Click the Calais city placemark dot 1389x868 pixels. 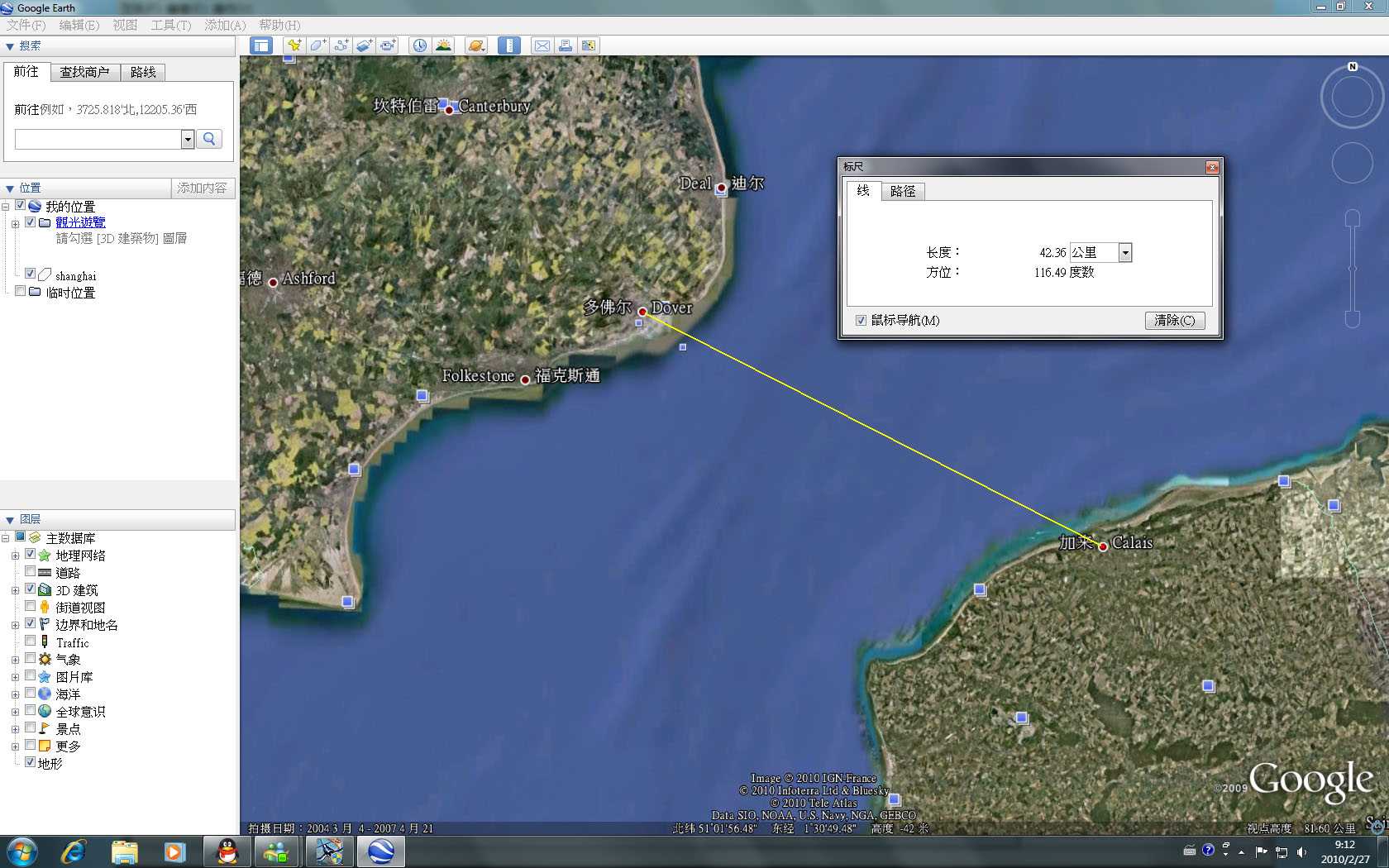1102,546
